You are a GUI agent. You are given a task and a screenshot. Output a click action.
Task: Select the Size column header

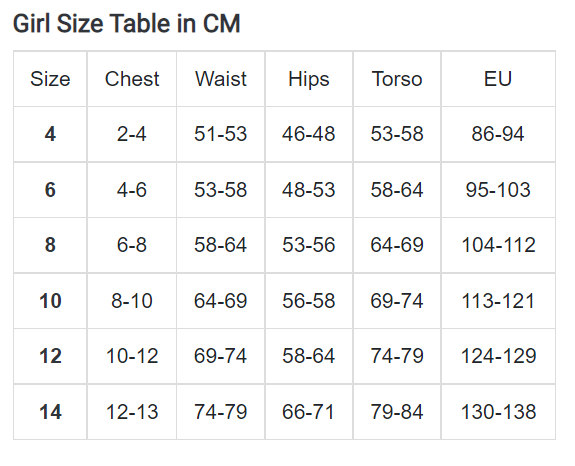click(x=50, y=79)
